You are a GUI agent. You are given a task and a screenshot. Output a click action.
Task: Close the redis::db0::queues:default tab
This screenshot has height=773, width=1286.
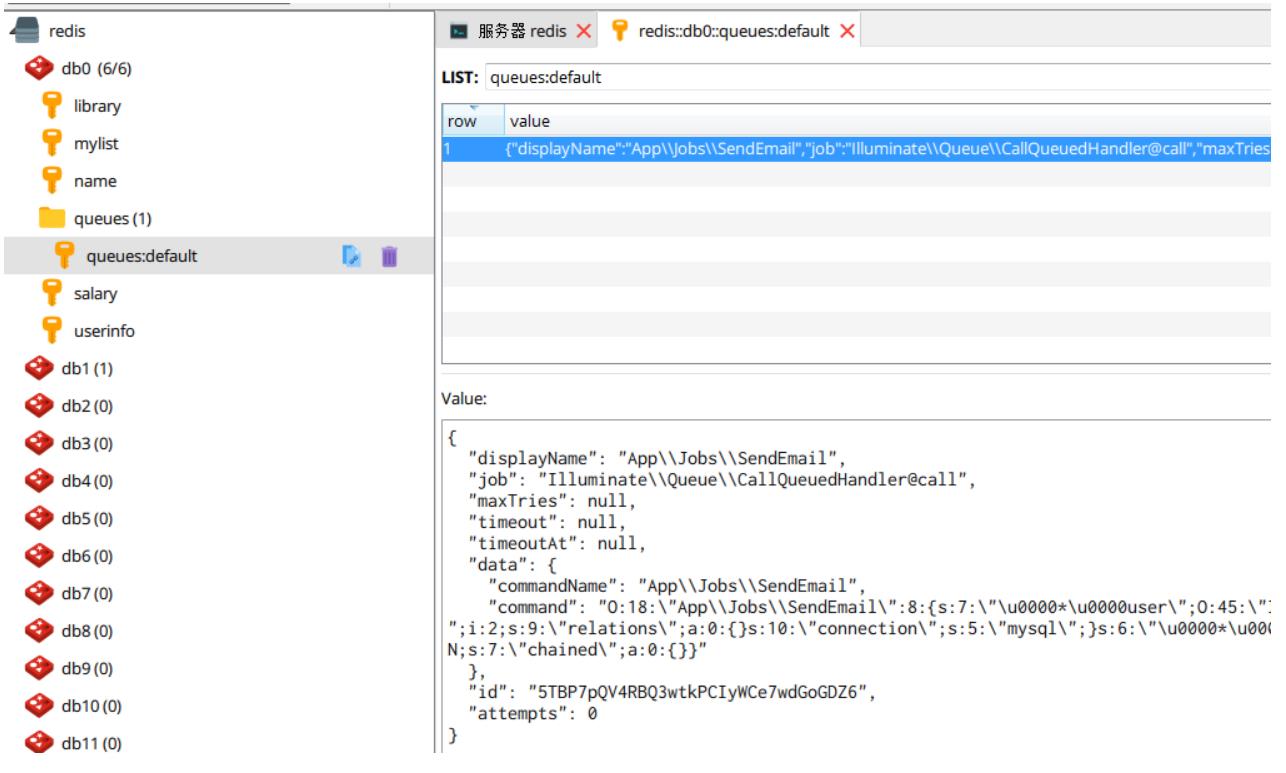846,32
